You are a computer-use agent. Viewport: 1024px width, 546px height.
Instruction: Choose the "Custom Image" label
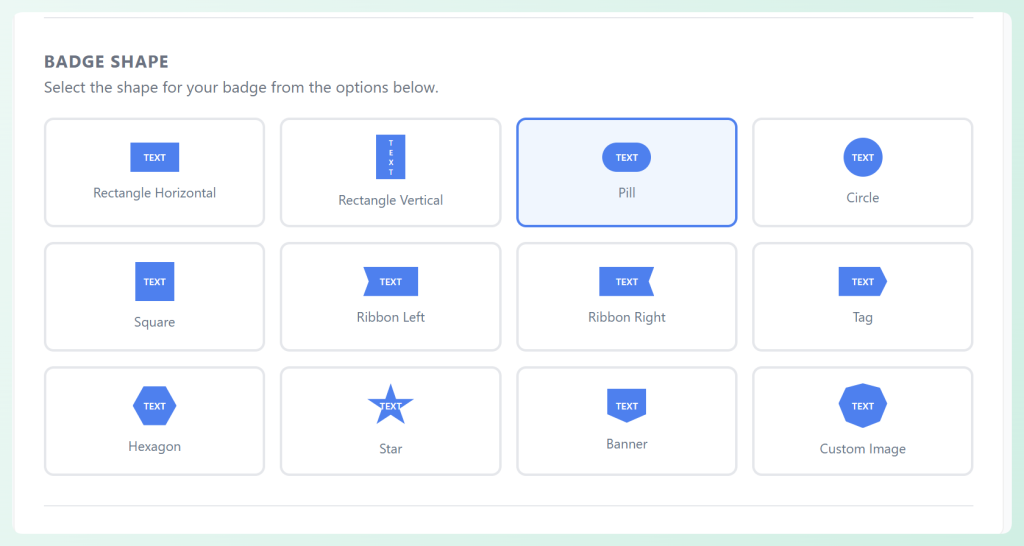(x=862, y=449)
